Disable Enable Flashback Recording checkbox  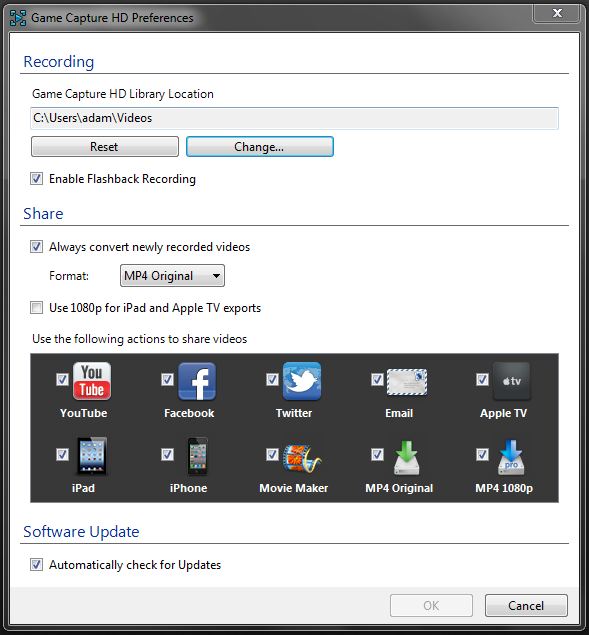coord(36,179)
